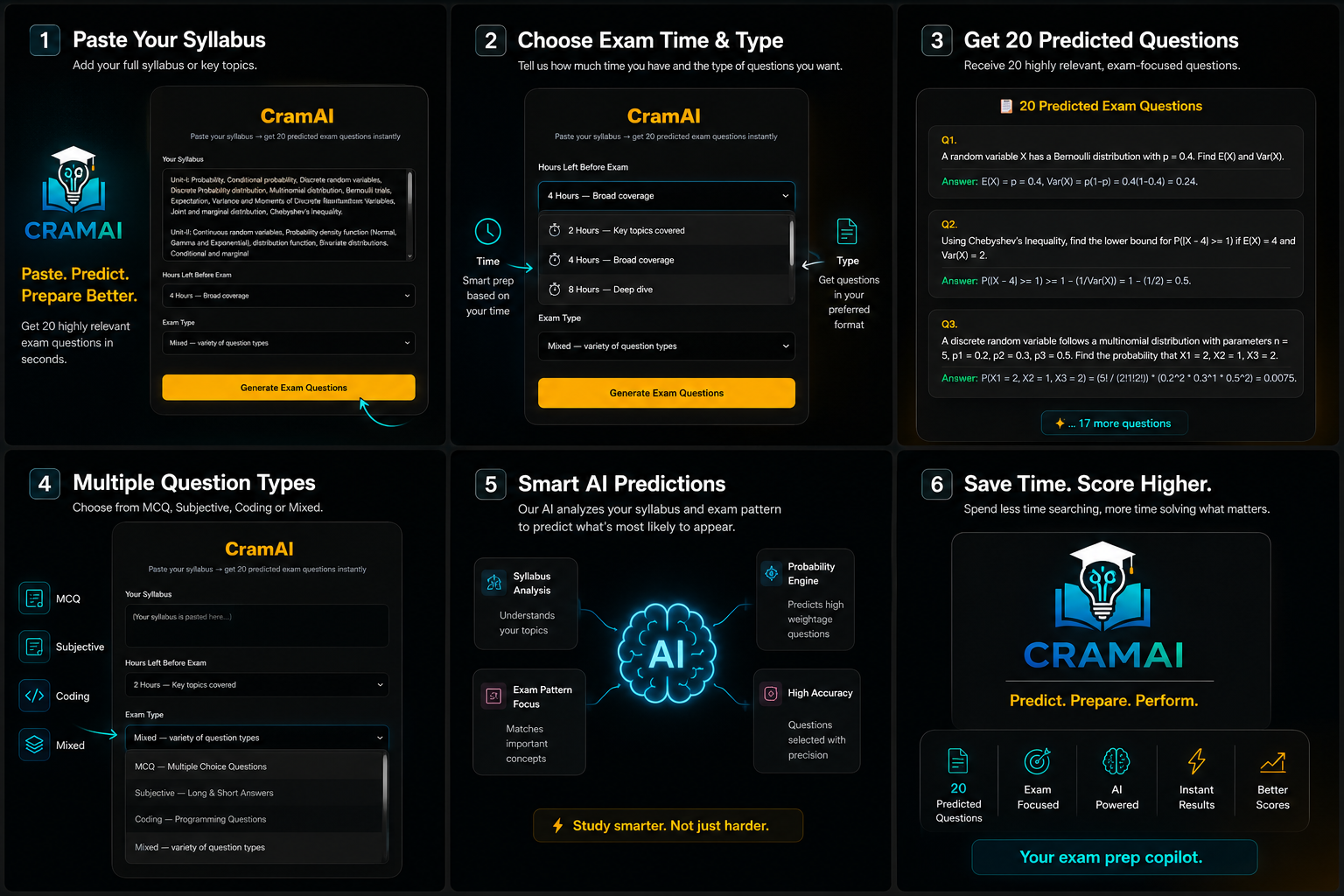
Task: Click the document icon above the Type label
Action: click(847, 231)
